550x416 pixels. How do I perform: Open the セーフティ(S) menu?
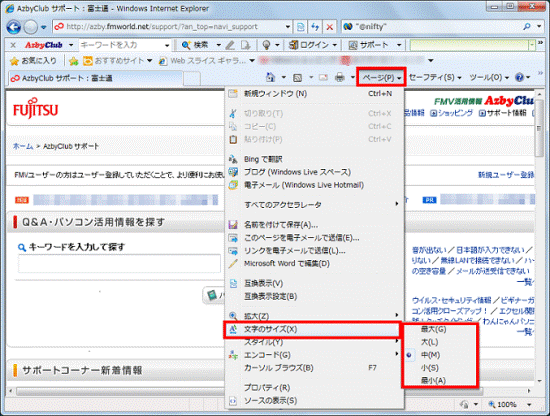click(x=435, y=78)
